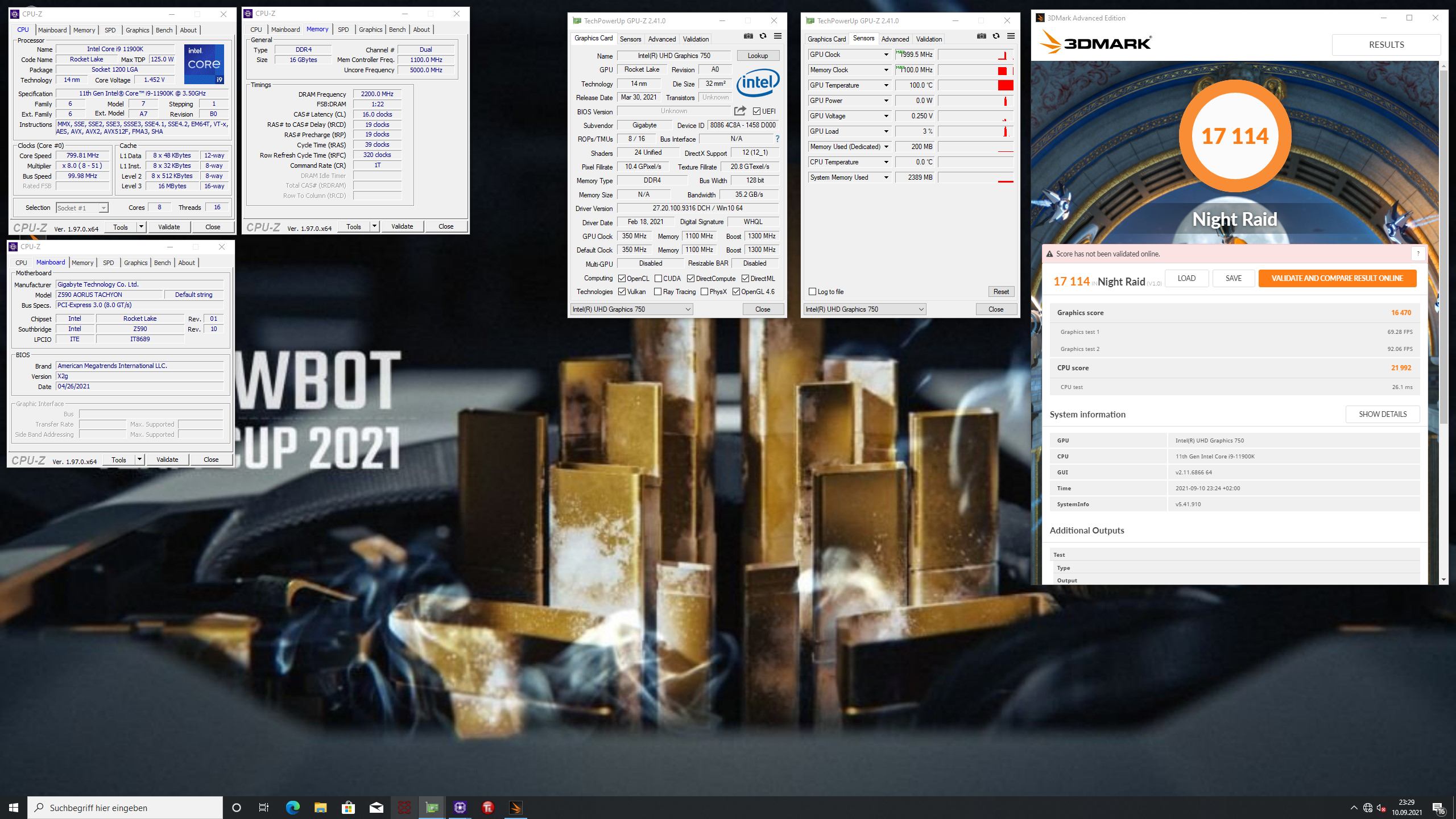The height and width of the screenshot is (819, 1456).
Task: Click the network globe icon in system tray
Action: coord(1368,808)
